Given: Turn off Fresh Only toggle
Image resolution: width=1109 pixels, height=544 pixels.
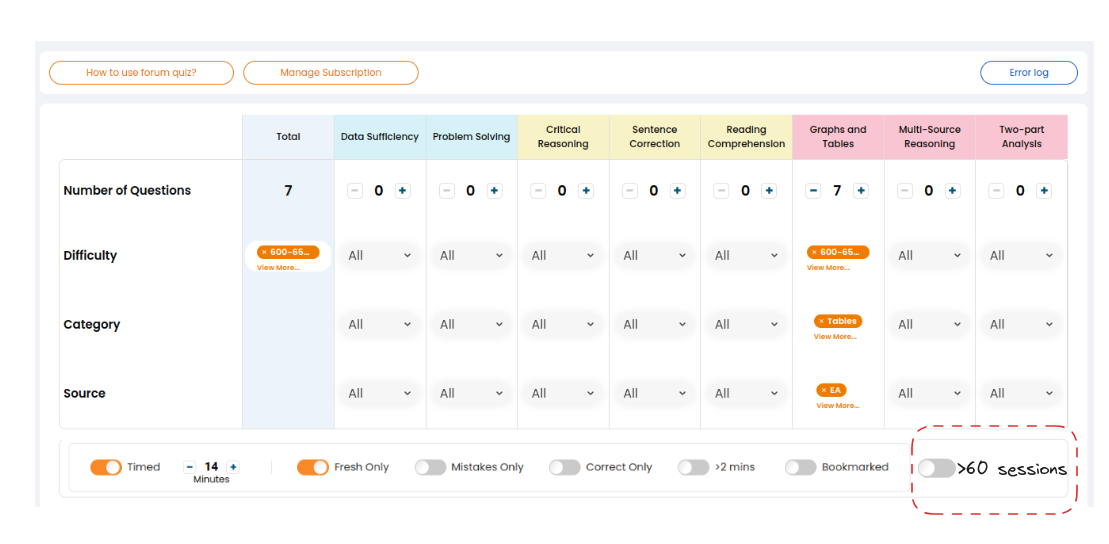Looking at the screenshot, I should point(313,467).
